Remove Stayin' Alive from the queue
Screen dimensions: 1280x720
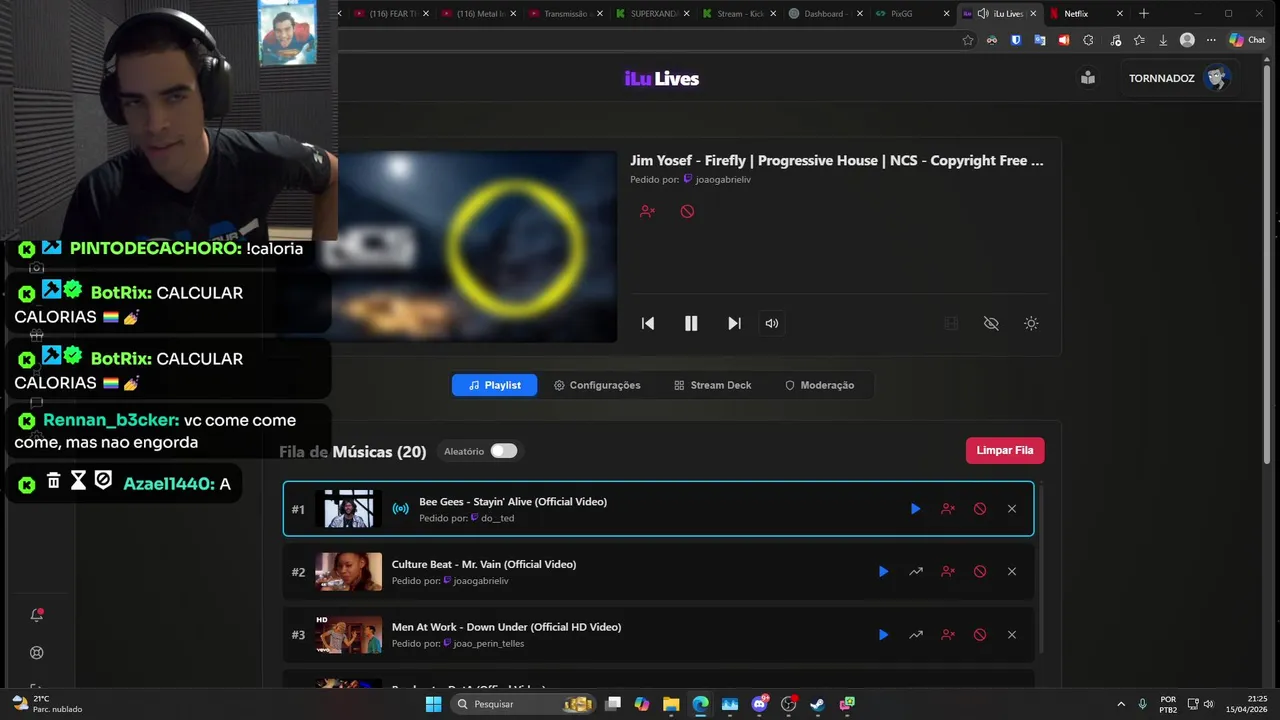pyautogui.click(x=1012, y=509)
